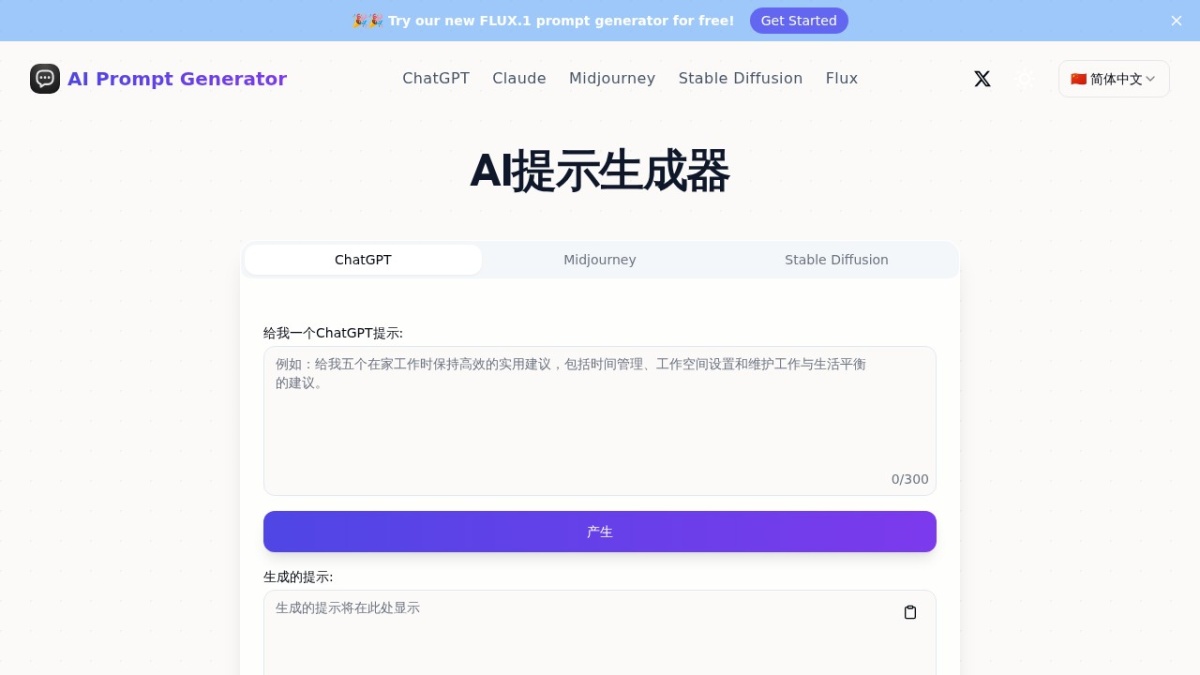Open Claude in the top navigation
This screenshot has height=675, width=1200.
[519, 78]
